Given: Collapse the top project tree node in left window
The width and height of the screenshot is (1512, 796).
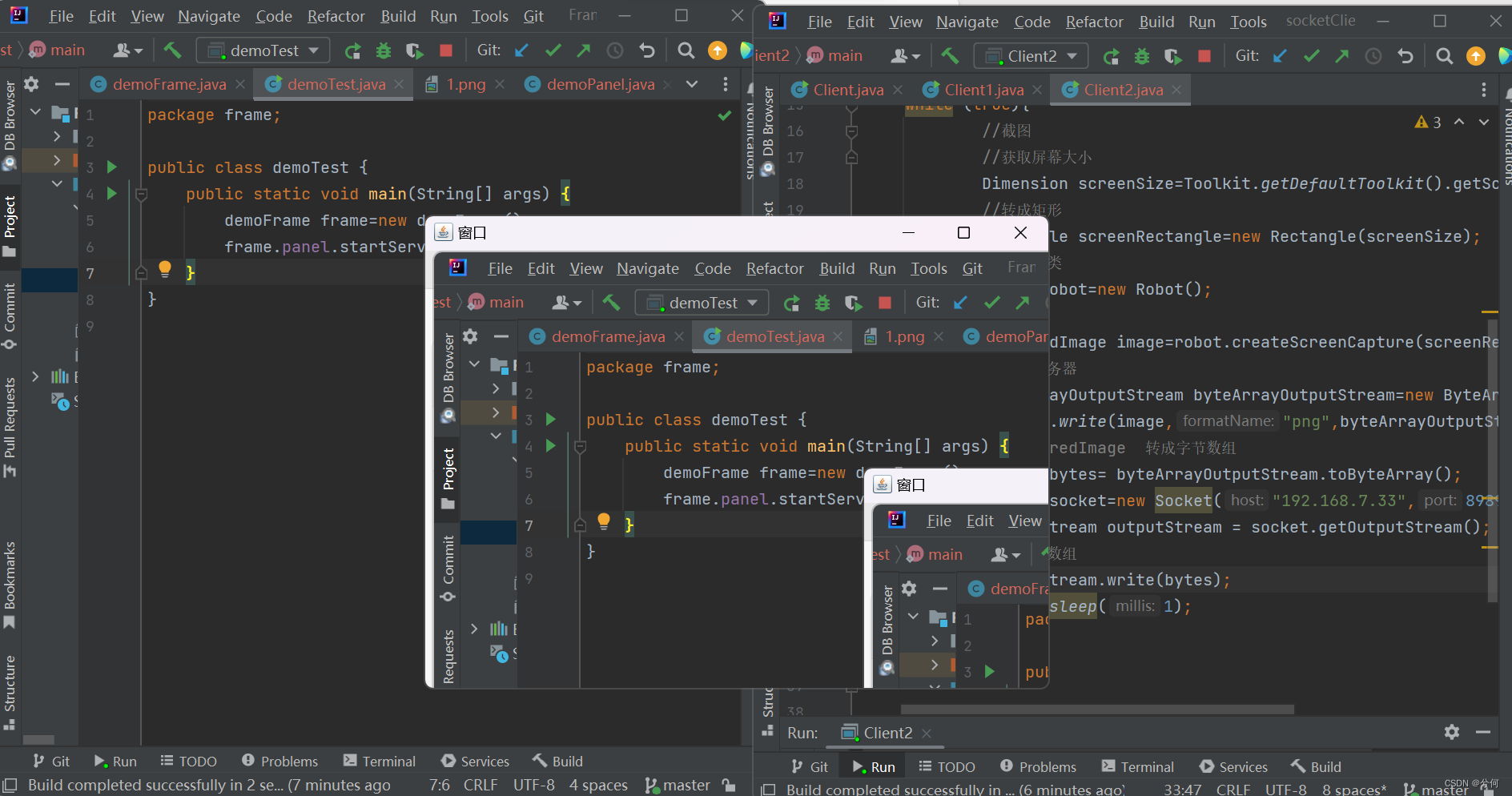Looking at the screenshot, I should coord(35,112).
